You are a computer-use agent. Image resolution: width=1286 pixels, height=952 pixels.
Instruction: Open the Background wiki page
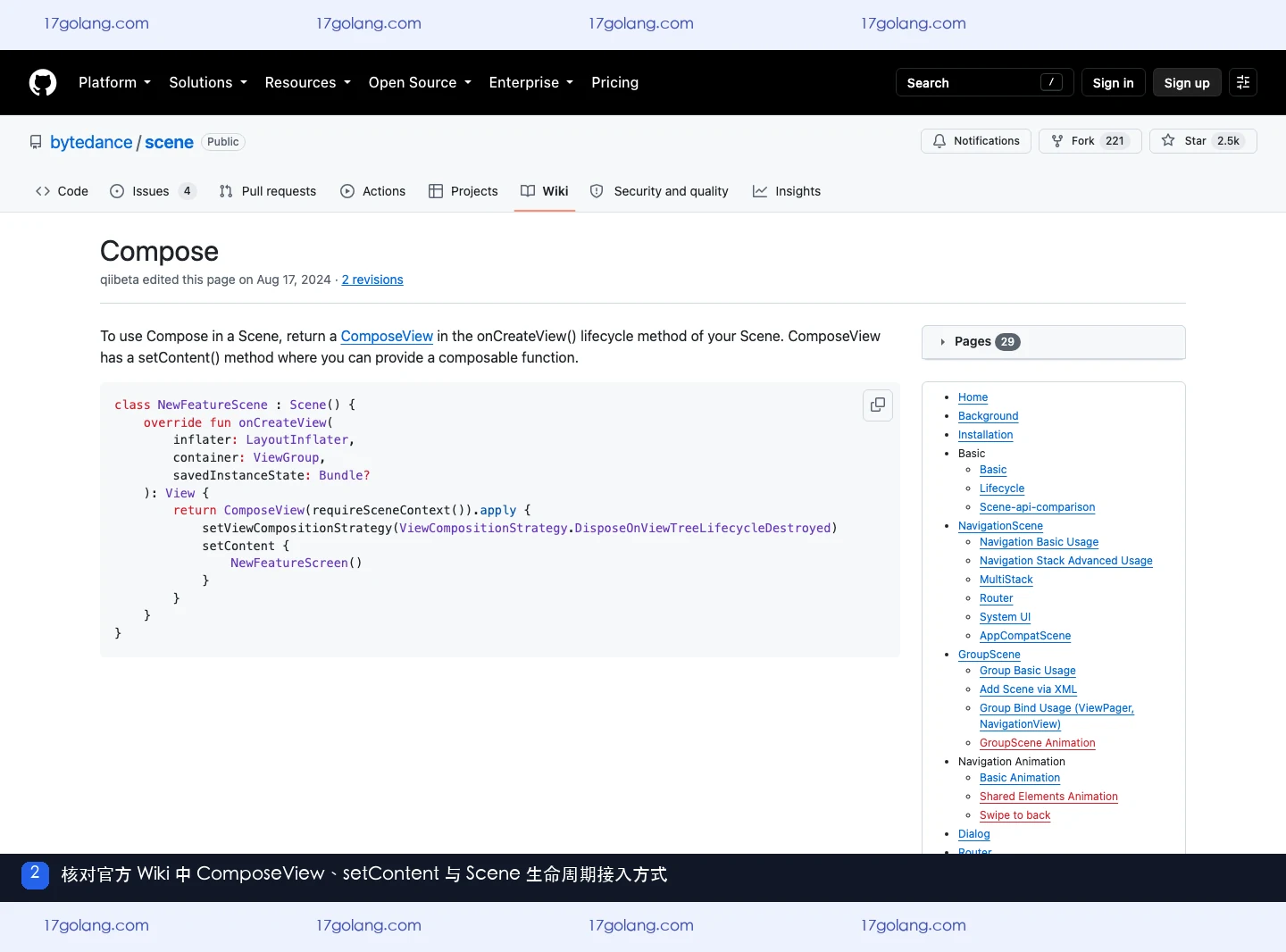pyautogui.click(x=988, y=416)
